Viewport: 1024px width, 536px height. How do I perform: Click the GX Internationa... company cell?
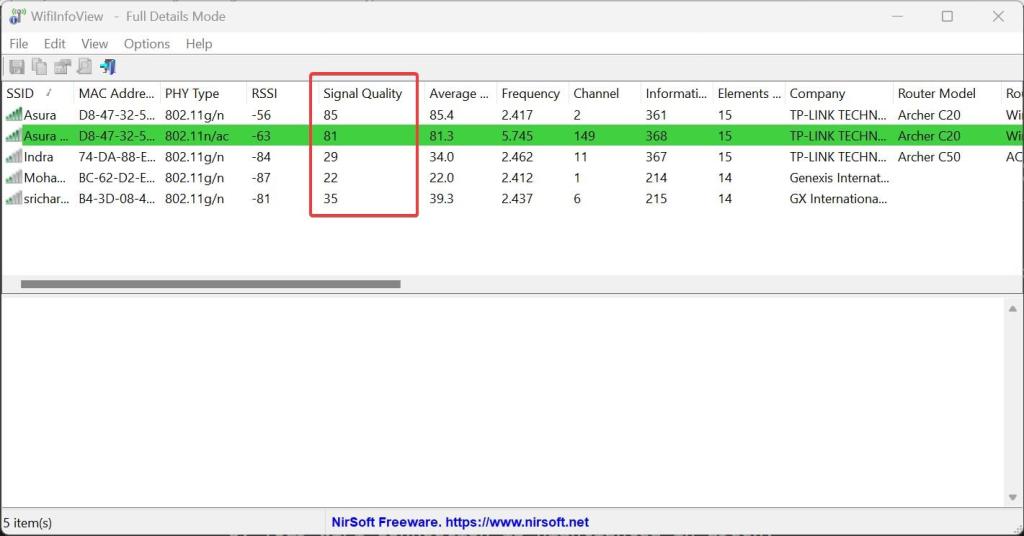(x=838, y=198)
